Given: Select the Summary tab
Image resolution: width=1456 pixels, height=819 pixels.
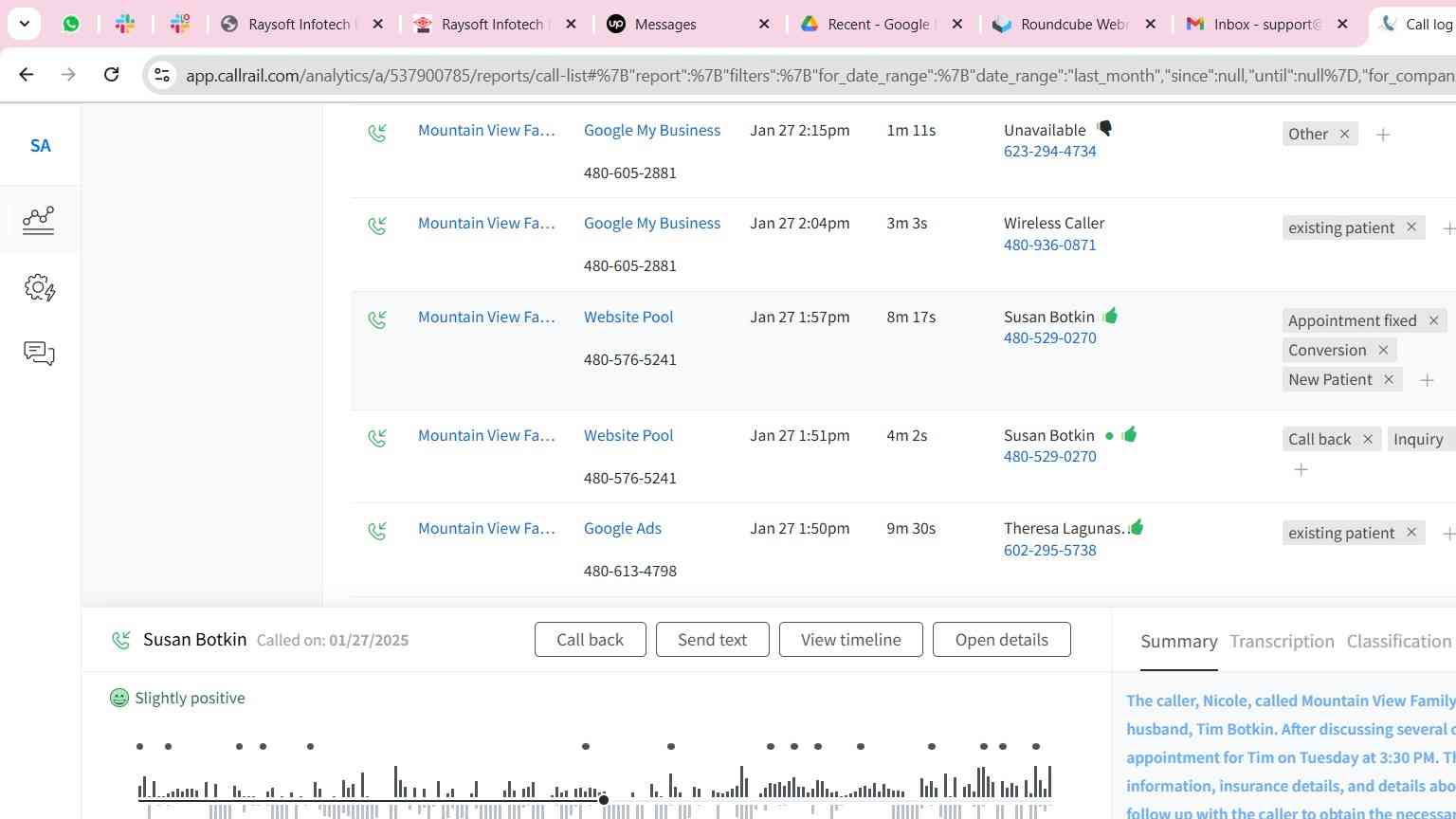Looking at the screenshot, I should pos(1179,642).
